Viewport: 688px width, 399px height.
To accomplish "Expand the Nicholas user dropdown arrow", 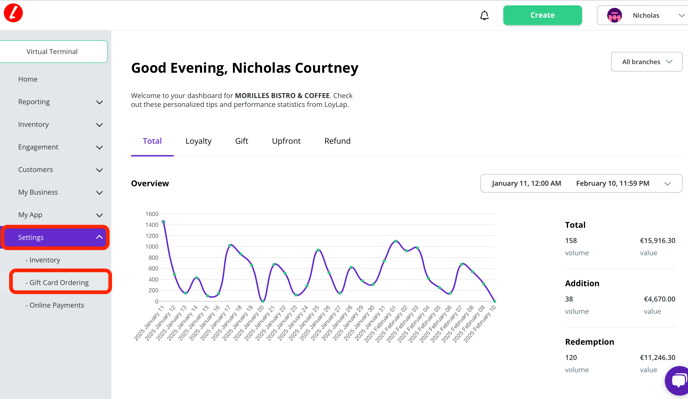I will pos(681,15).
